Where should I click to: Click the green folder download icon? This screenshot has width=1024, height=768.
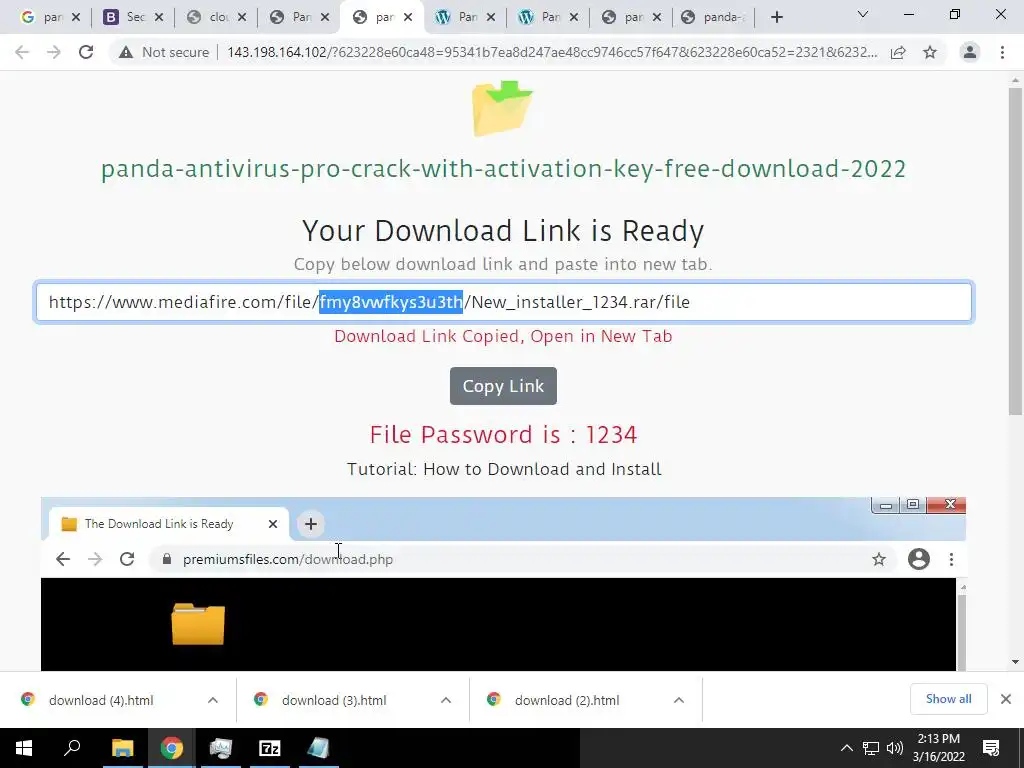(x=502, y=108)
